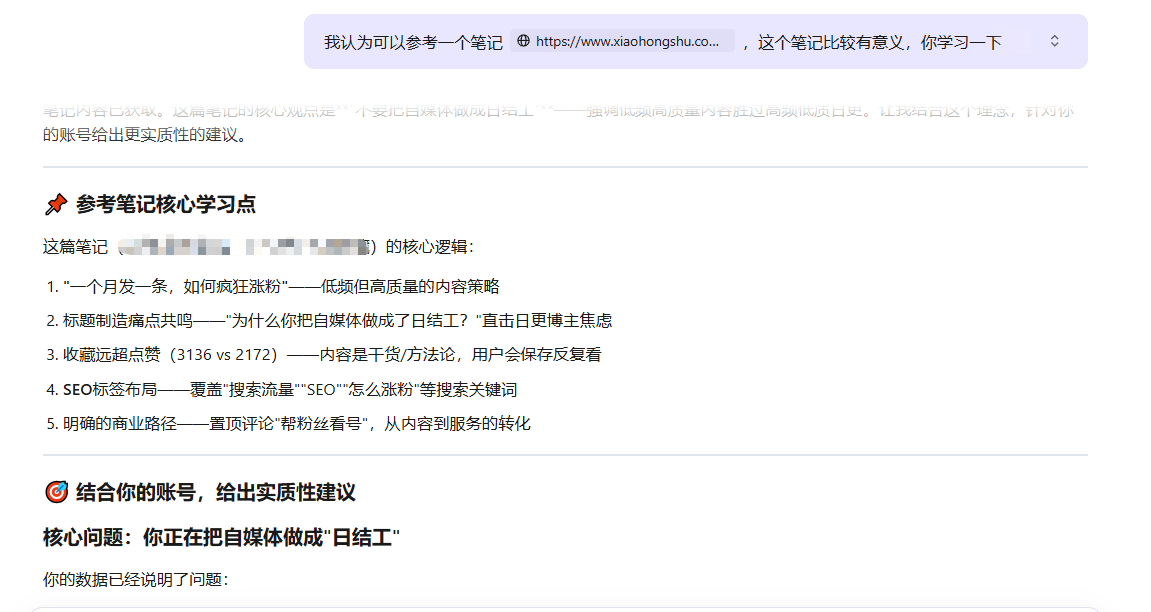Click the line 你的数据已经说明了问题
Image resolution: width=1151 pixels, height=612 pixels.
[135, 579]
